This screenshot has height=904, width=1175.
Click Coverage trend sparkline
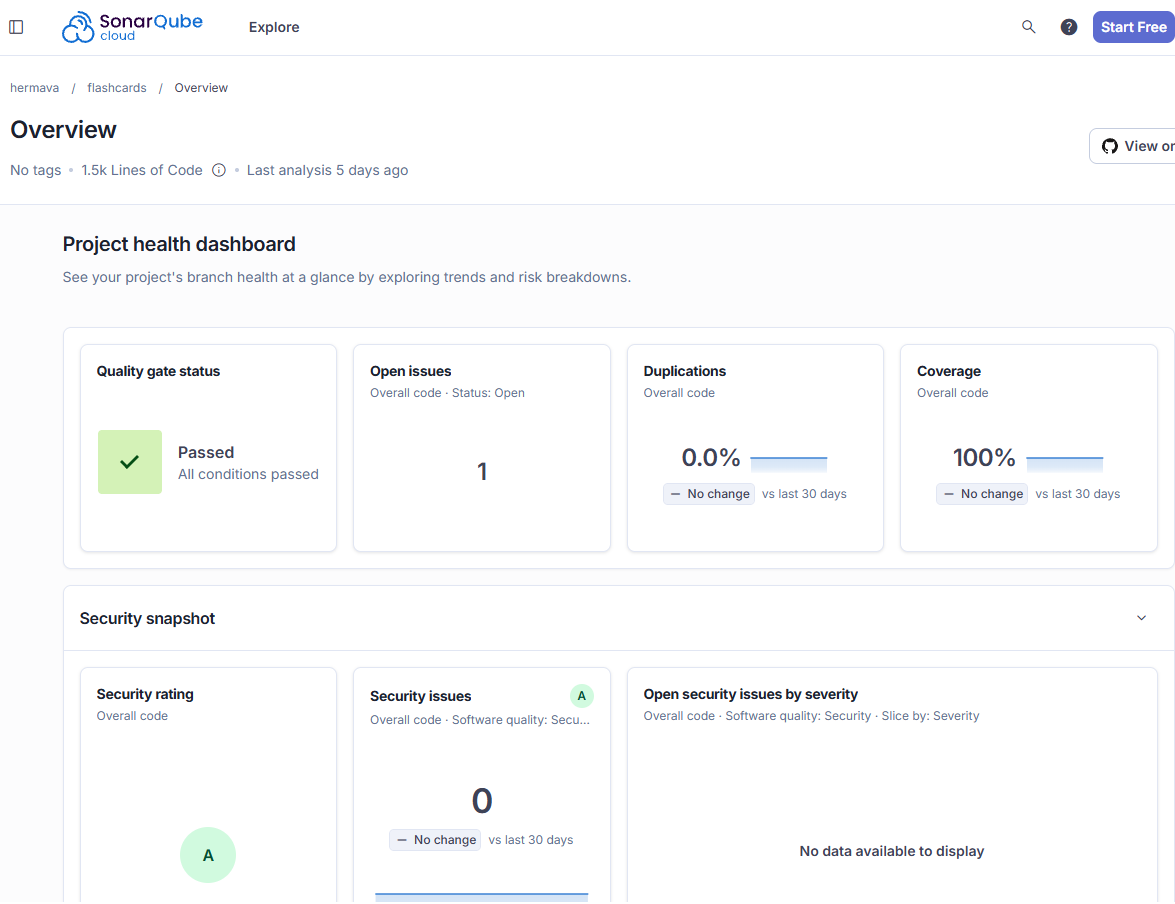[x=1064, y=463]
